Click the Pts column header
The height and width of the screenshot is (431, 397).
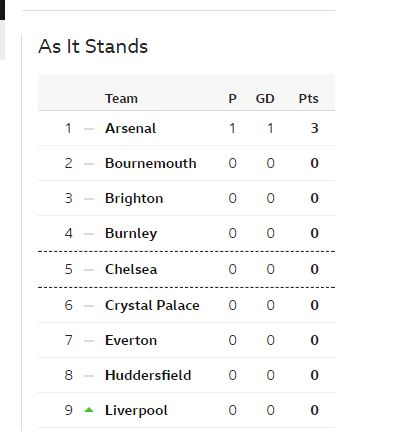308,99
